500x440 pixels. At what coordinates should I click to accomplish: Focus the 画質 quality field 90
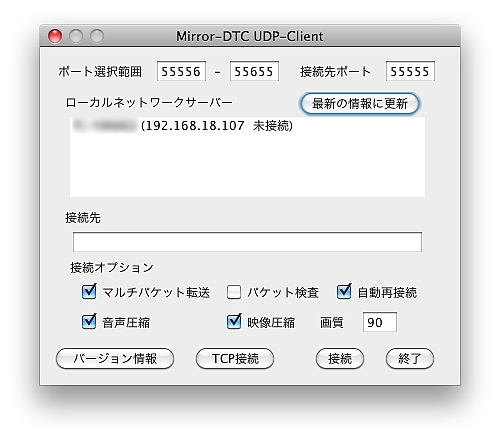[x=380, y=322]
